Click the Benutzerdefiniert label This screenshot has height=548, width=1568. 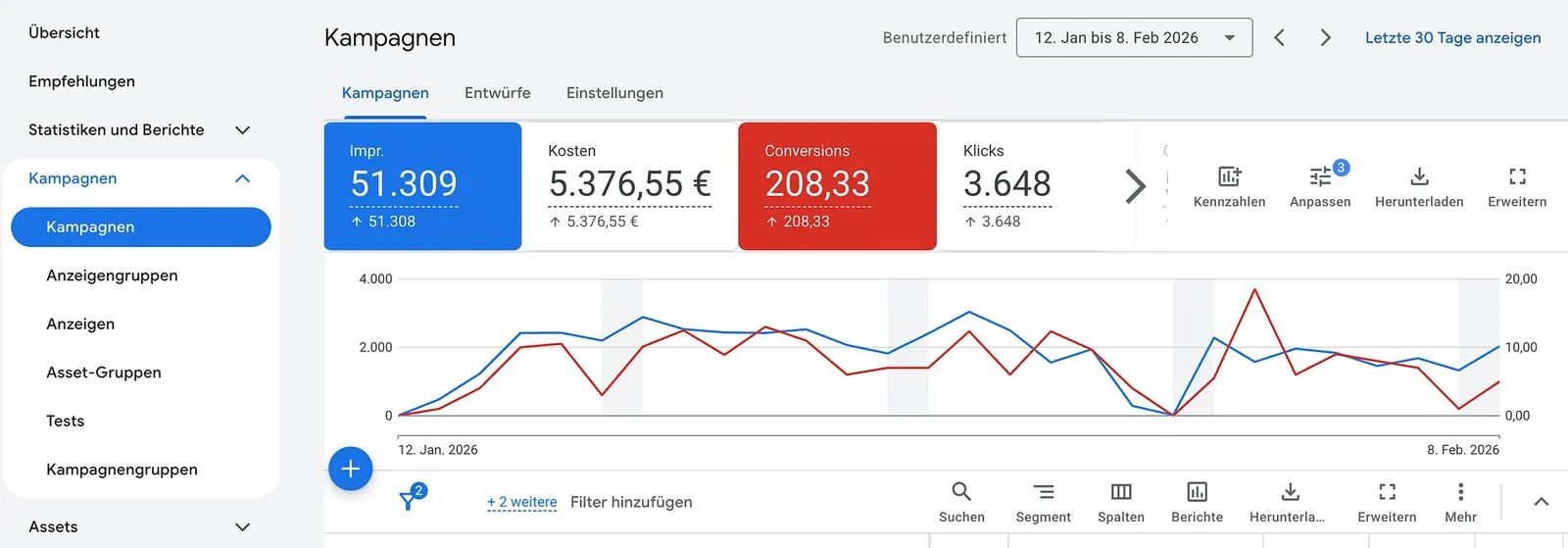(944, 37)
